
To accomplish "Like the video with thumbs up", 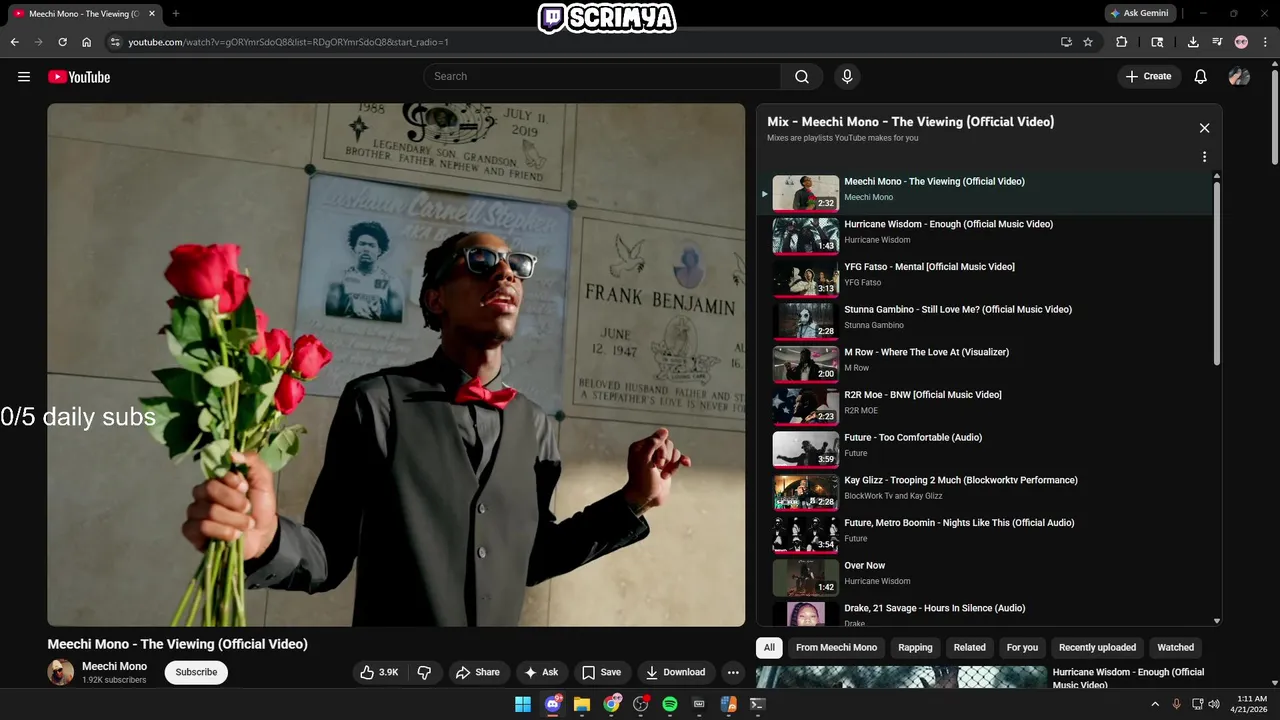I will tap(380, 672).
